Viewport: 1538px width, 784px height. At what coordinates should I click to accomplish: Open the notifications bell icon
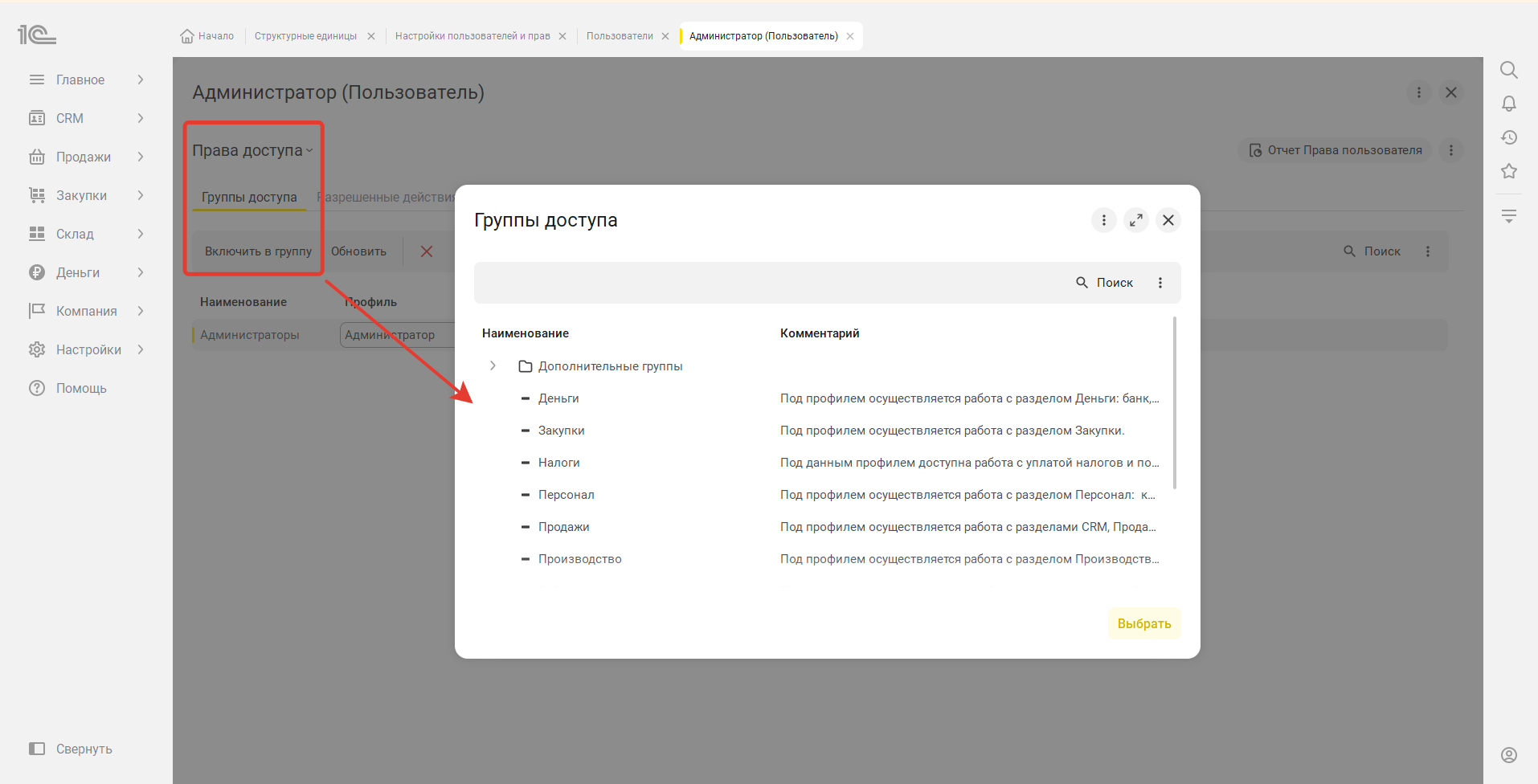click(x=1509, y=104)
